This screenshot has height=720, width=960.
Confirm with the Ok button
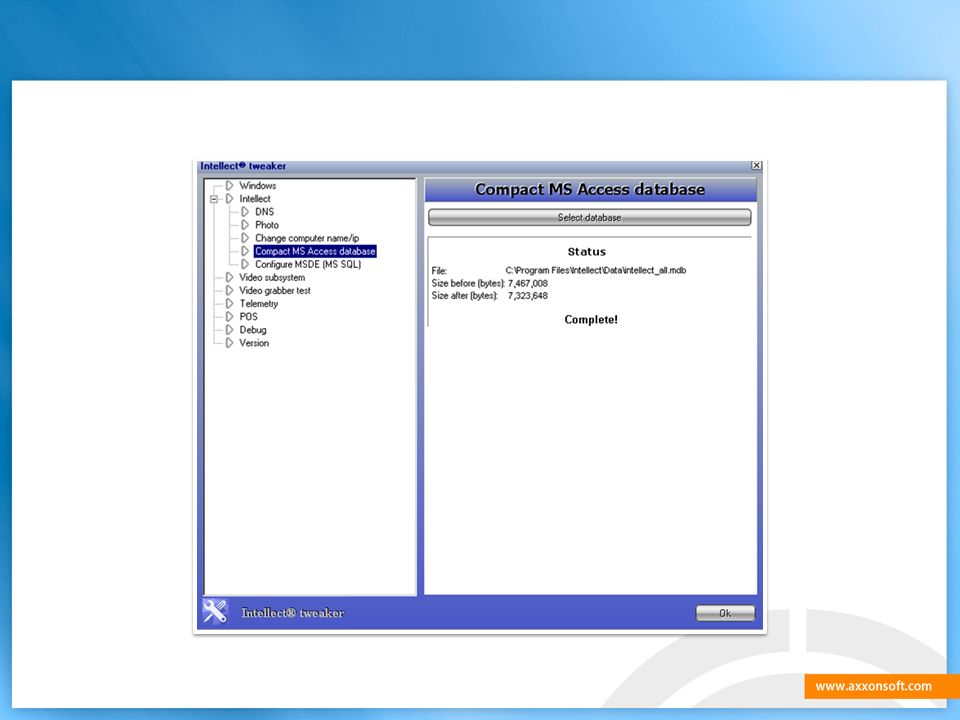click(726, 613)
